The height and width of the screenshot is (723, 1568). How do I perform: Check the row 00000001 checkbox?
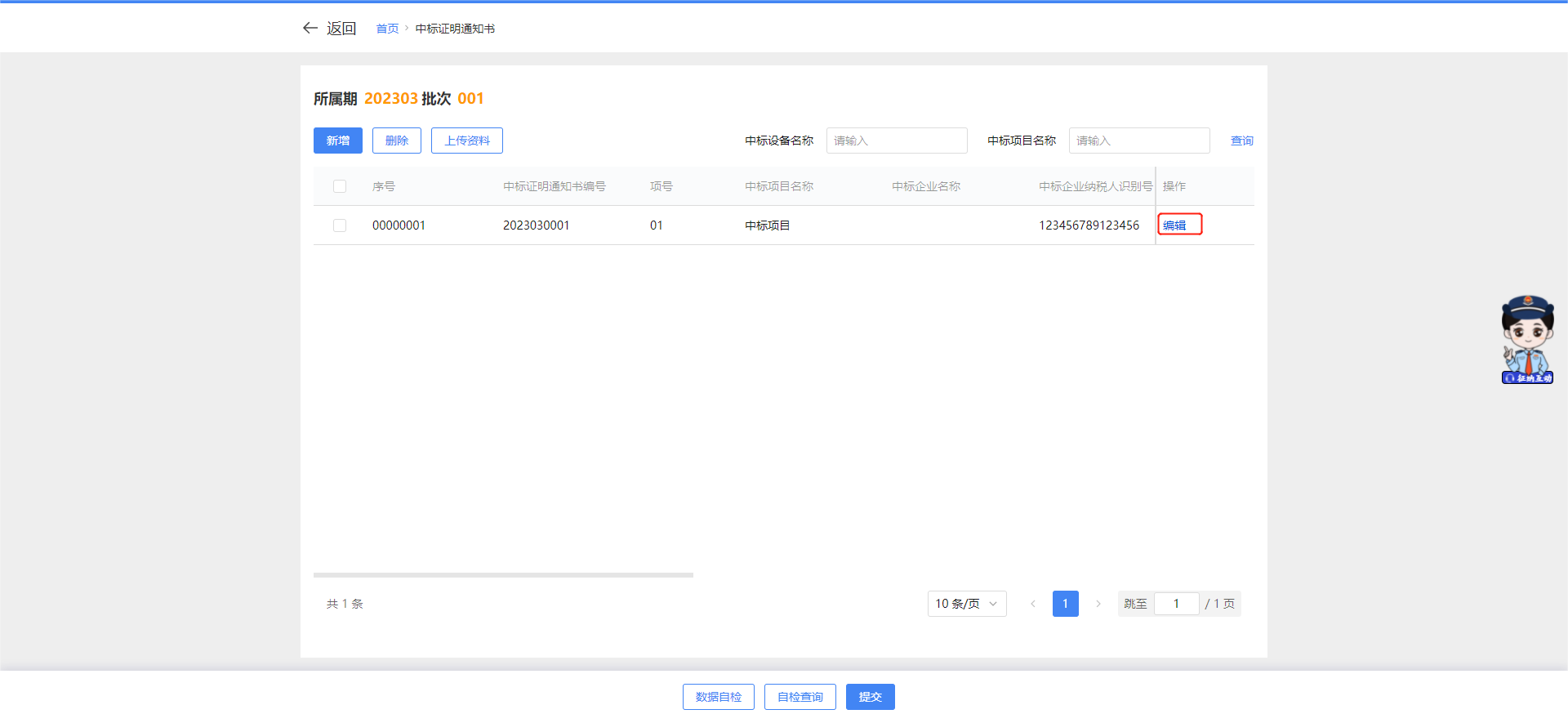click(340, 225)
